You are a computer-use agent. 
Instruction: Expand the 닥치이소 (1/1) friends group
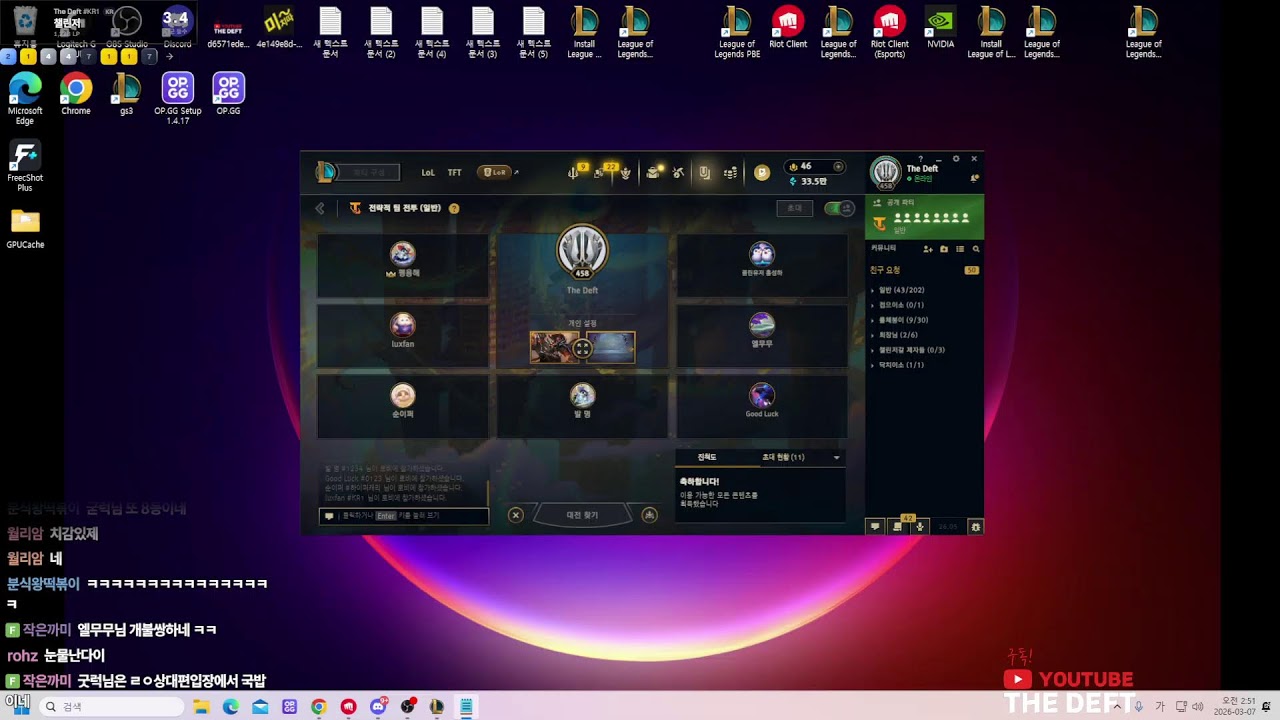[900, 365]
